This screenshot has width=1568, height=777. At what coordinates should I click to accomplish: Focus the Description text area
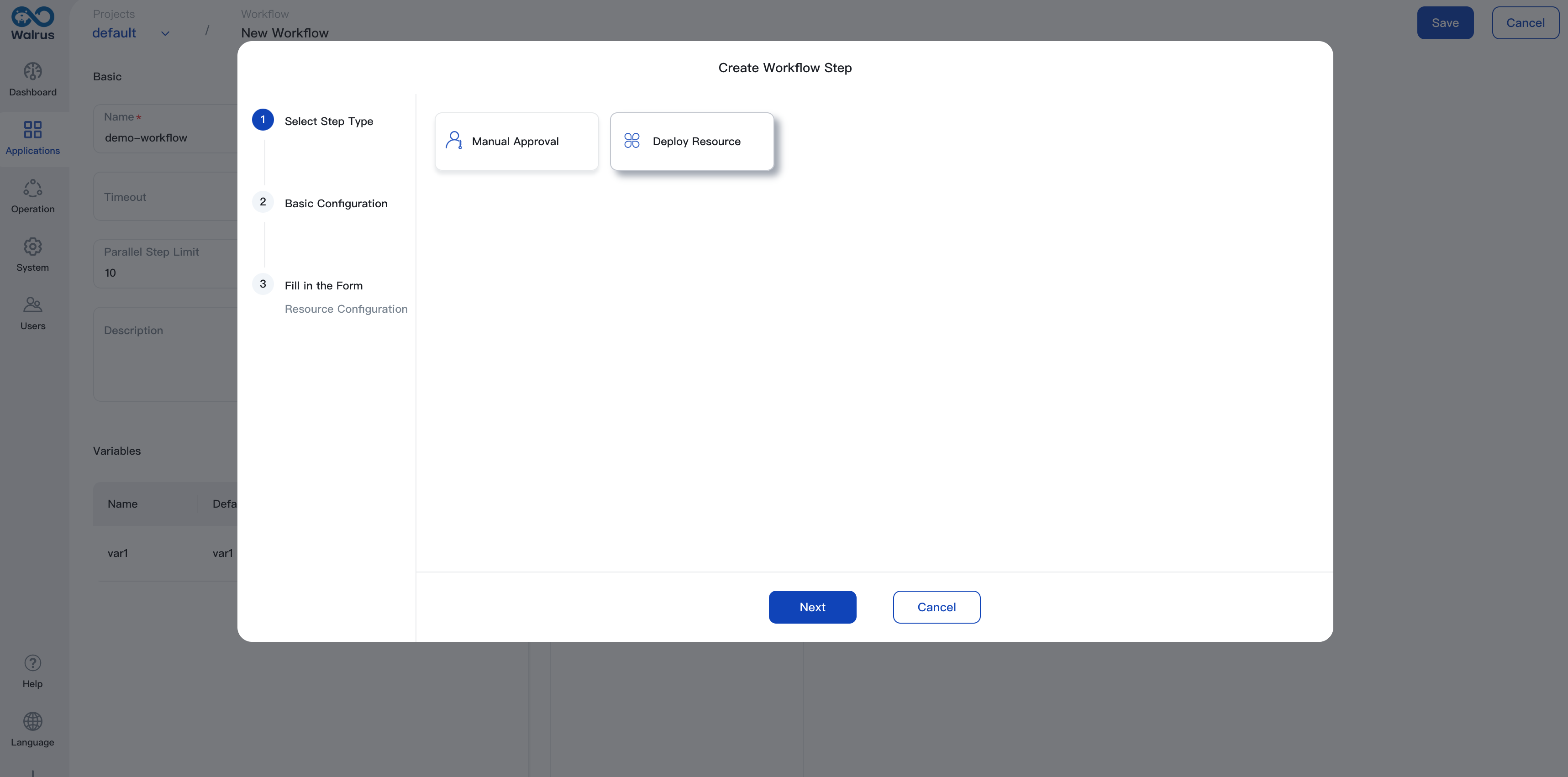(x=166, y=353)
